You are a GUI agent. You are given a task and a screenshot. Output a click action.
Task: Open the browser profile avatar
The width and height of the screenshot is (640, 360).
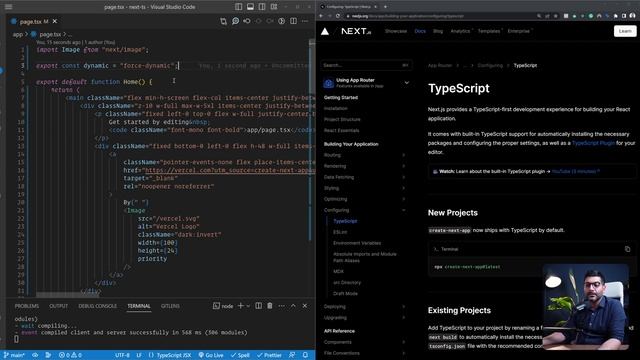(x=632, y=16)
